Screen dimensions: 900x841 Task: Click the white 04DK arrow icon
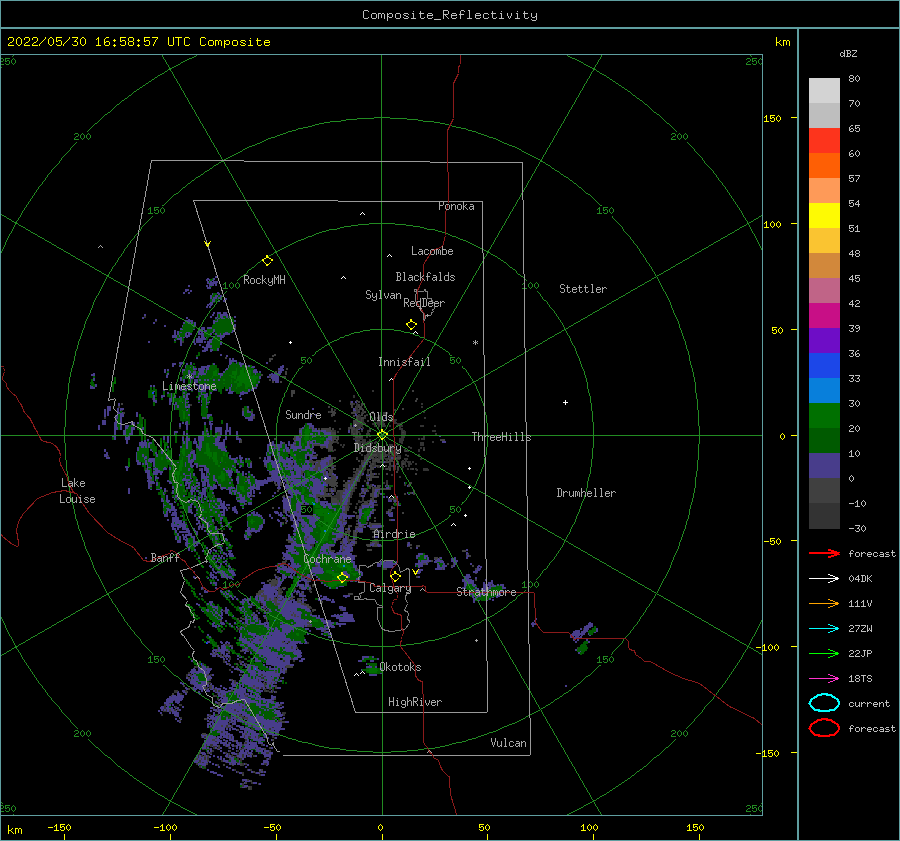pos(824,578)
